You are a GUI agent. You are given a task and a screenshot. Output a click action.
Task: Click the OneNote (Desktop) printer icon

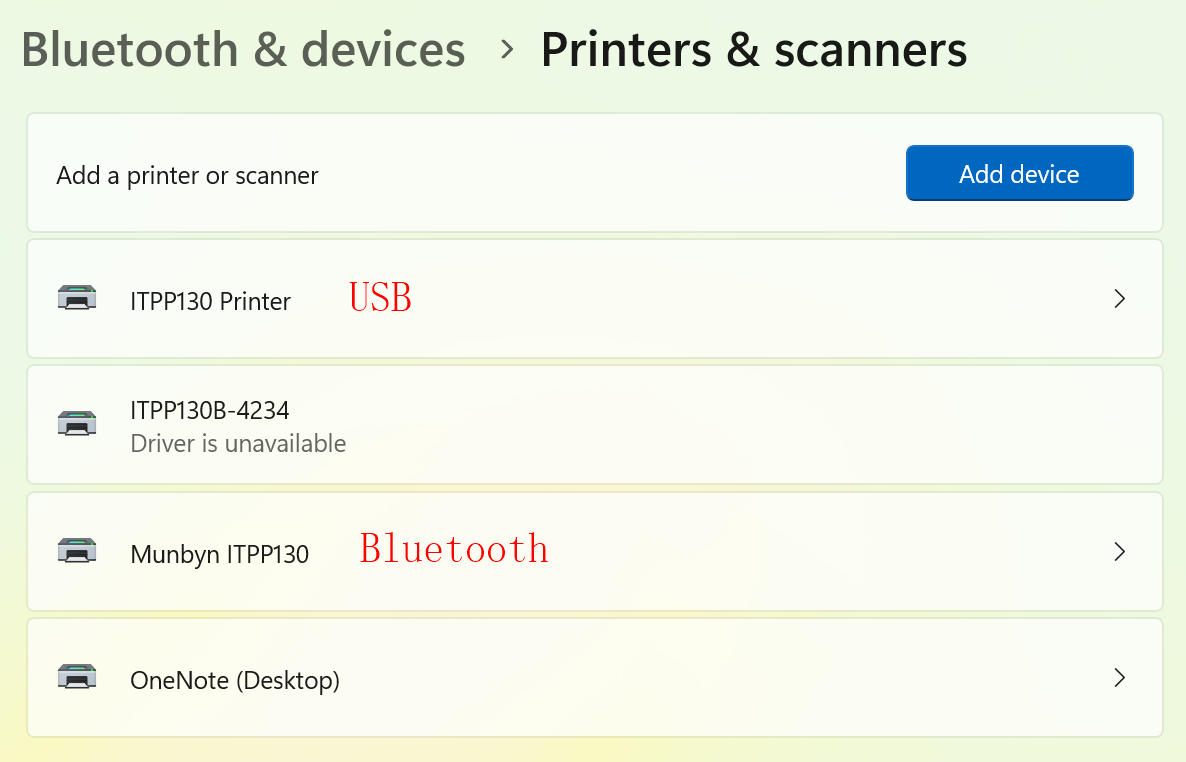click(x=77, y=677)
